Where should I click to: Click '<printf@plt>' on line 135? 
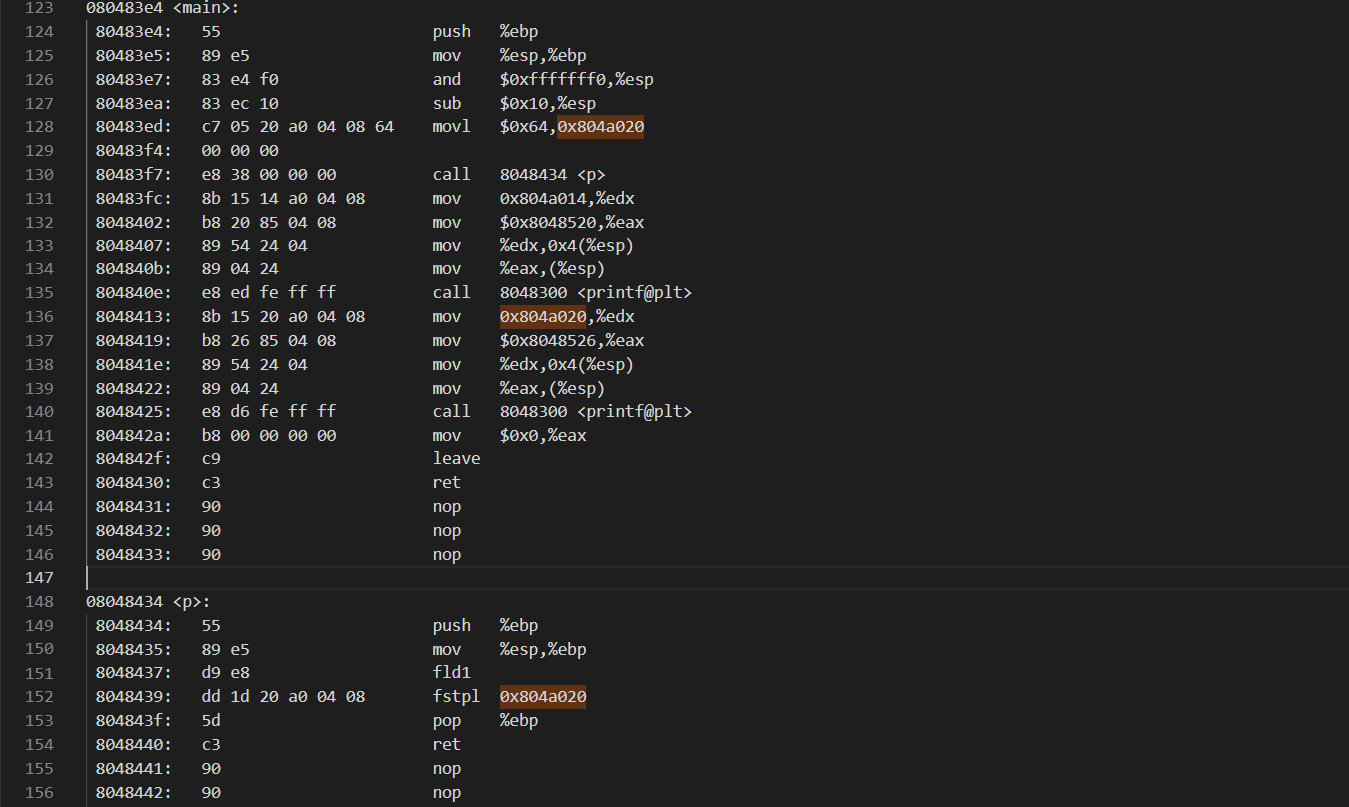634,293
